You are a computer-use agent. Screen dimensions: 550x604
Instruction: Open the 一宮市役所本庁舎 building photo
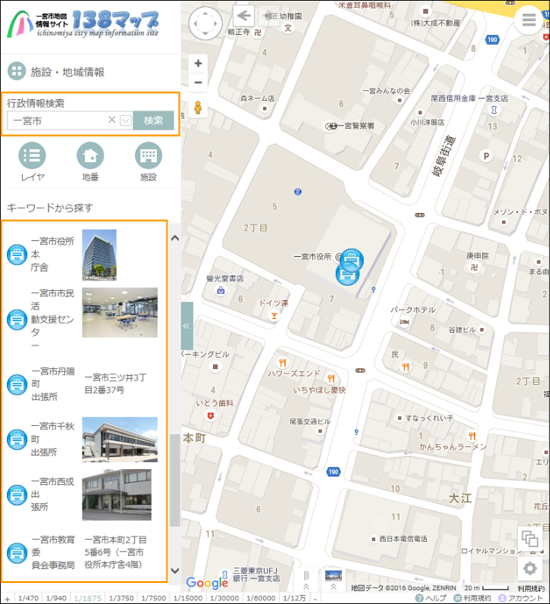[99, 255]
